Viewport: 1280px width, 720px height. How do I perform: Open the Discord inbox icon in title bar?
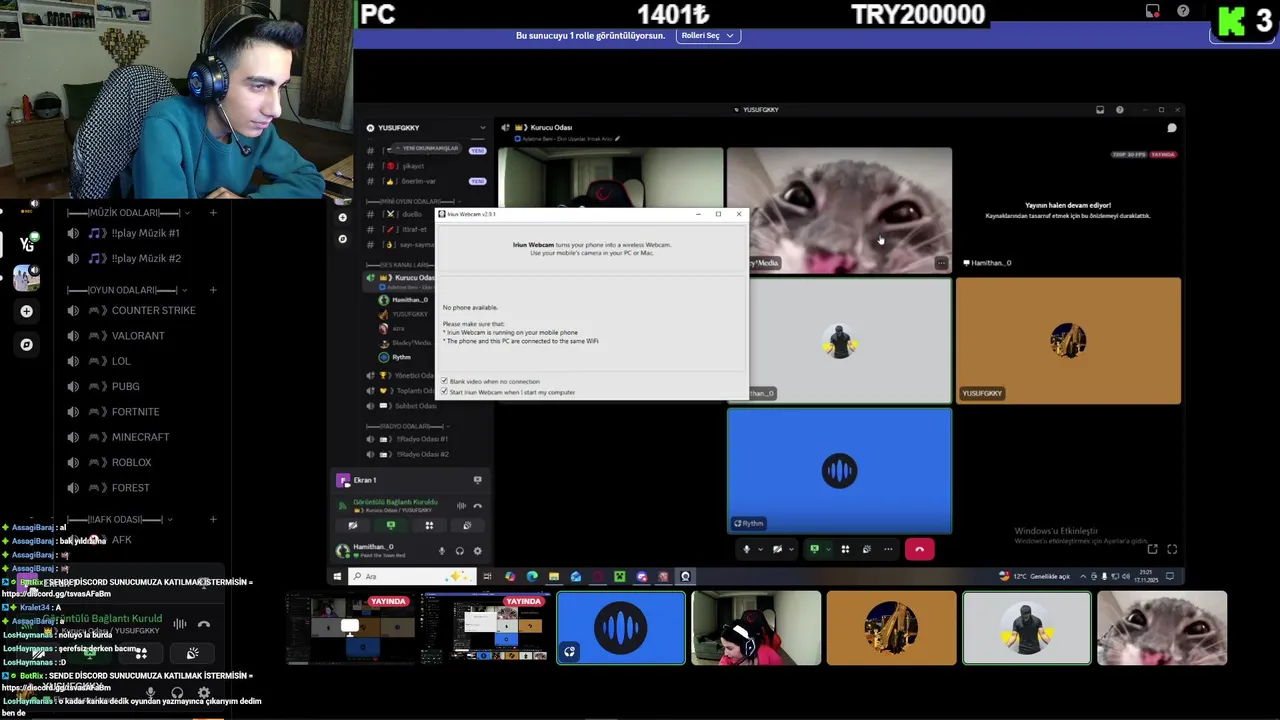[1100, 110]
